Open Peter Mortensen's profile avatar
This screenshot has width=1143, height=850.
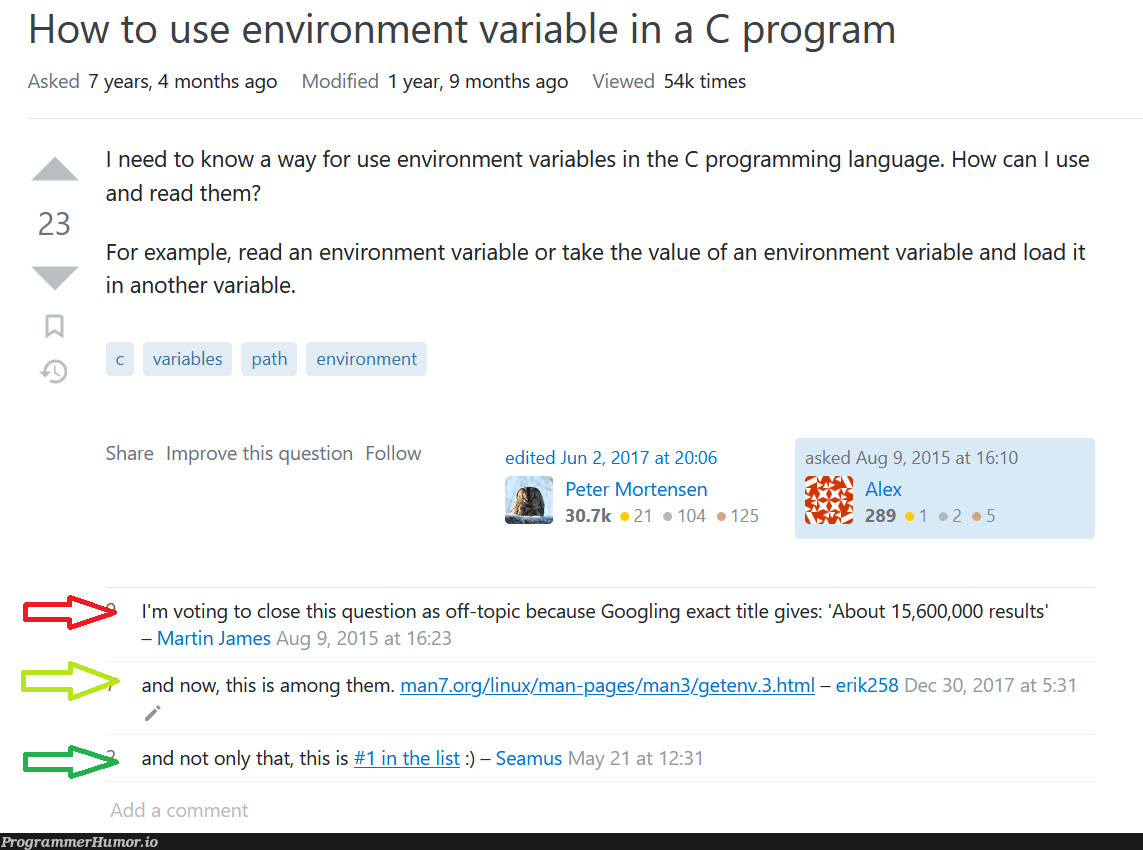528,499
